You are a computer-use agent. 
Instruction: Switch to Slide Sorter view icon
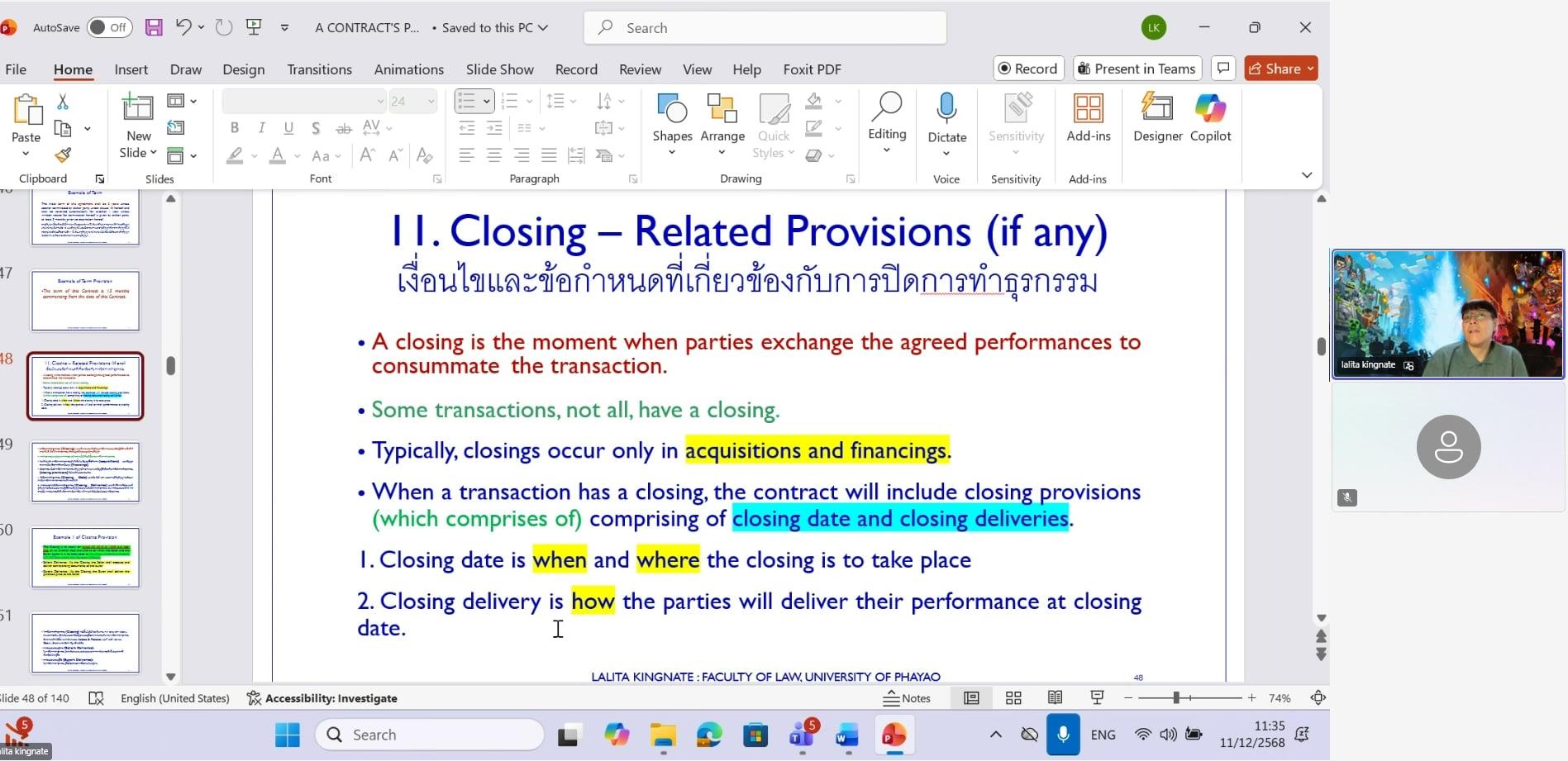tap(1013, 698)
